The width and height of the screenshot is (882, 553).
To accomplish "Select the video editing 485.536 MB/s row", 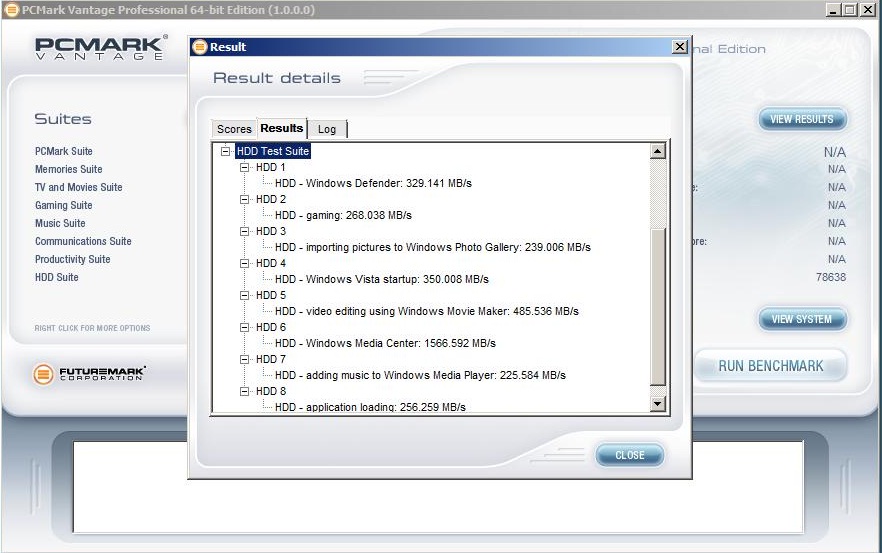I will point(426,312).
